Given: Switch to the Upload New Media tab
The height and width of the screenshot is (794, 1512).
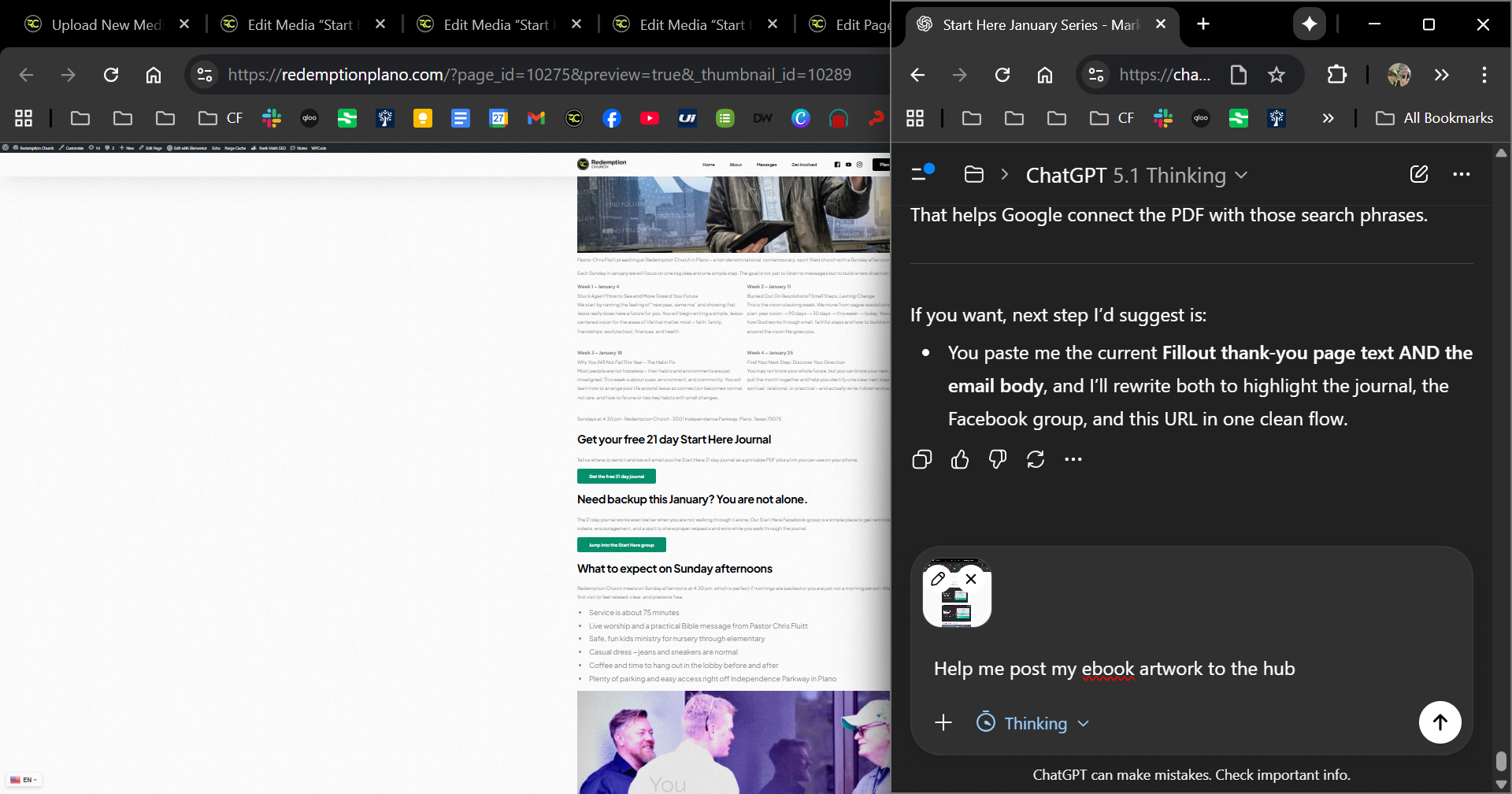Looking at the screenshot, I should (106, 24).
